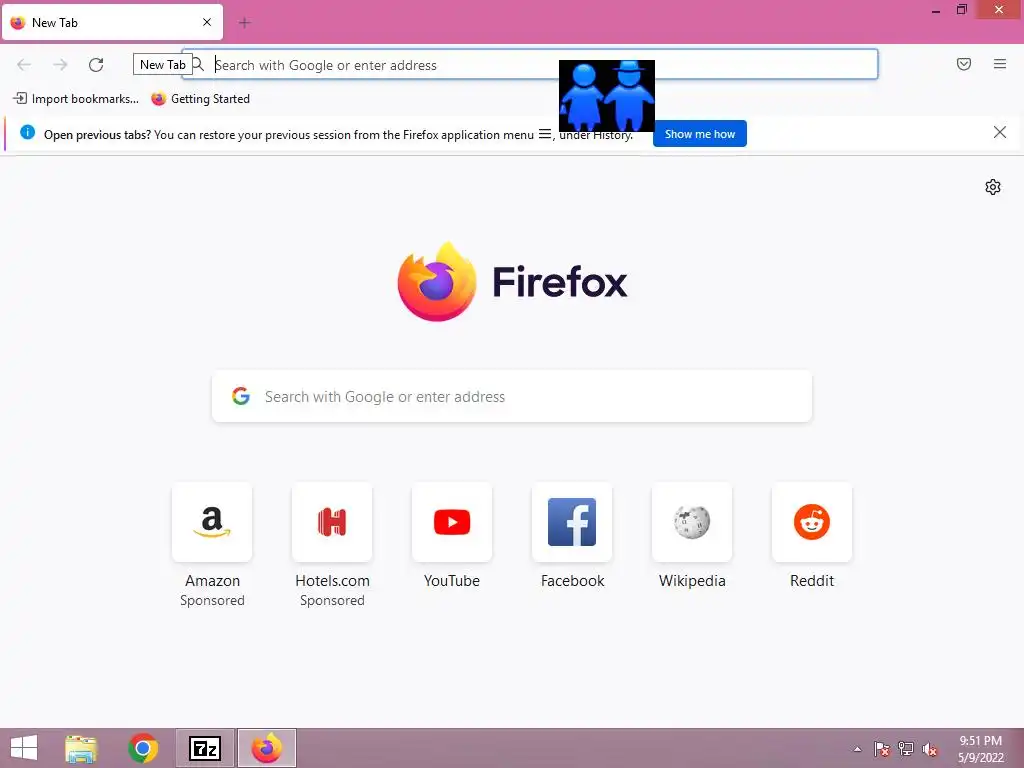
Task: Focus the top address bar field
Action: click(x=530, y=65)
